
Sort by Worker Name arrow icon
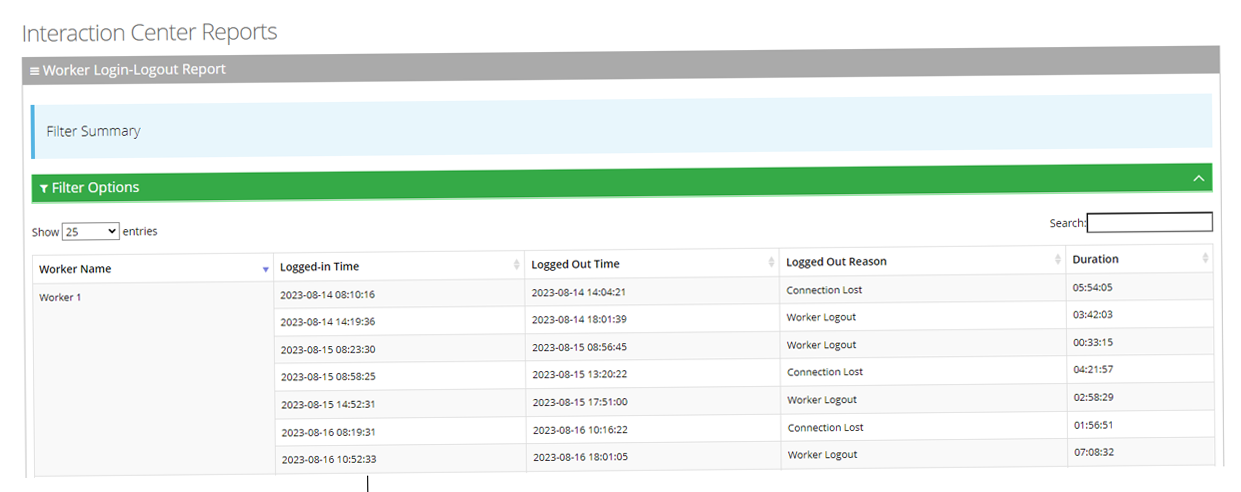[x=265, y=269]
